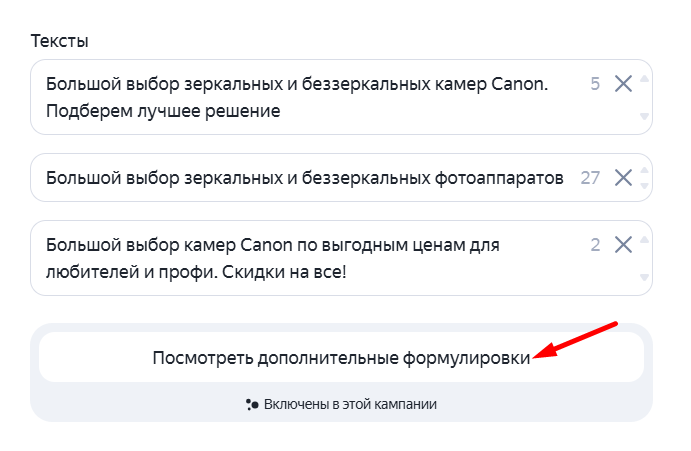This screenshot has width=691, height=451.
Task: Focus the first text field mentioning Подберем лучшее решение
Action: click(x=300, y=97)
